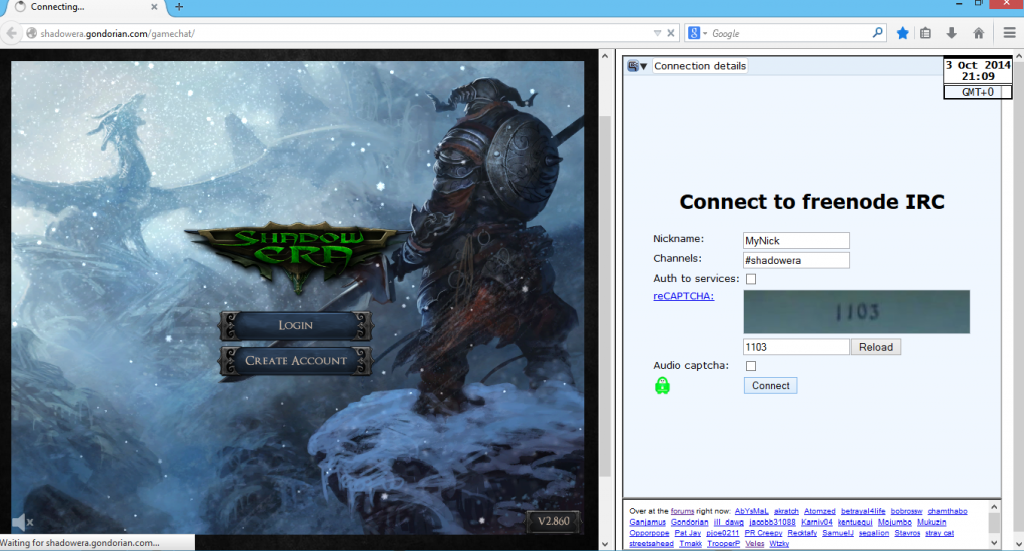The width and height of the screenshot is (1024, 551).
Task: Open the qwebirc menu icon
Action: (x=632, y=65)
